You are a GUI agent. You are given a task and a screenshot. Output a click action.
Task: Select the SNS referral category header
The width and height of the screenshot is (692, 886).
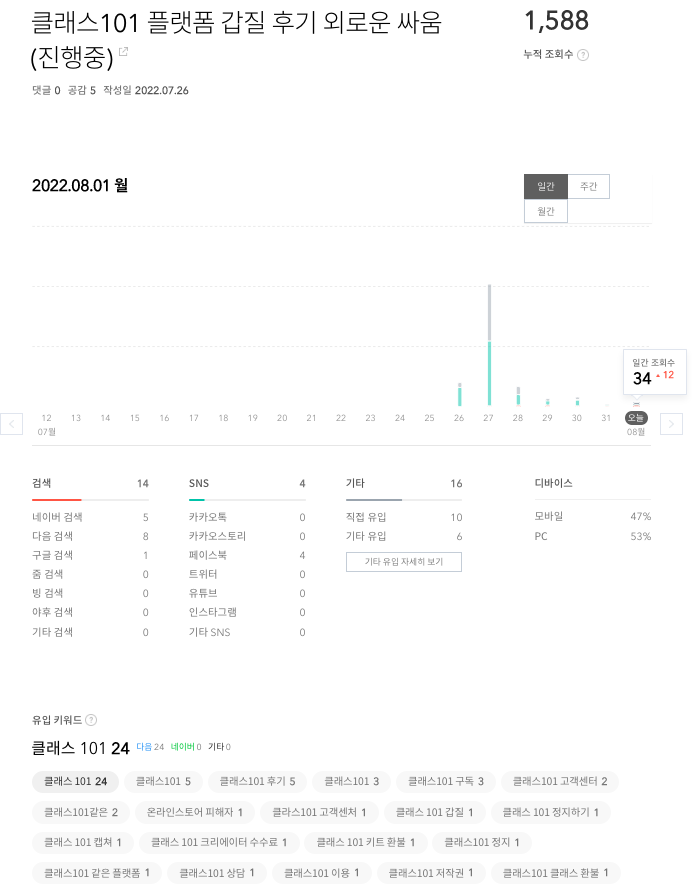click(x=247, y=484)
